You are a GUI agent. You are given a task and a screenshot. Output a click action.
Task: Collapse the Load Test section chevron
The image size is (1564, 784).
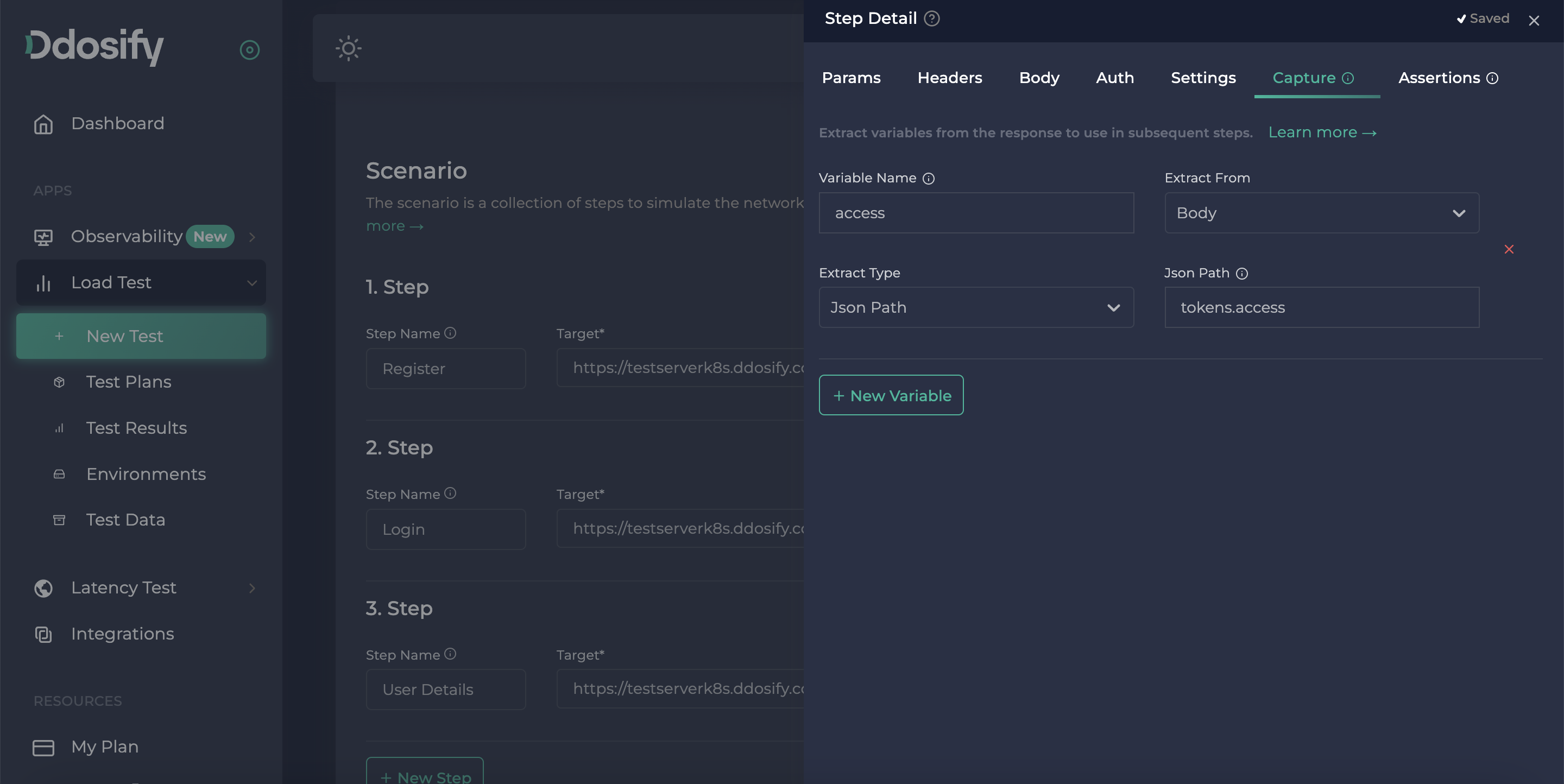pos(253,283)
